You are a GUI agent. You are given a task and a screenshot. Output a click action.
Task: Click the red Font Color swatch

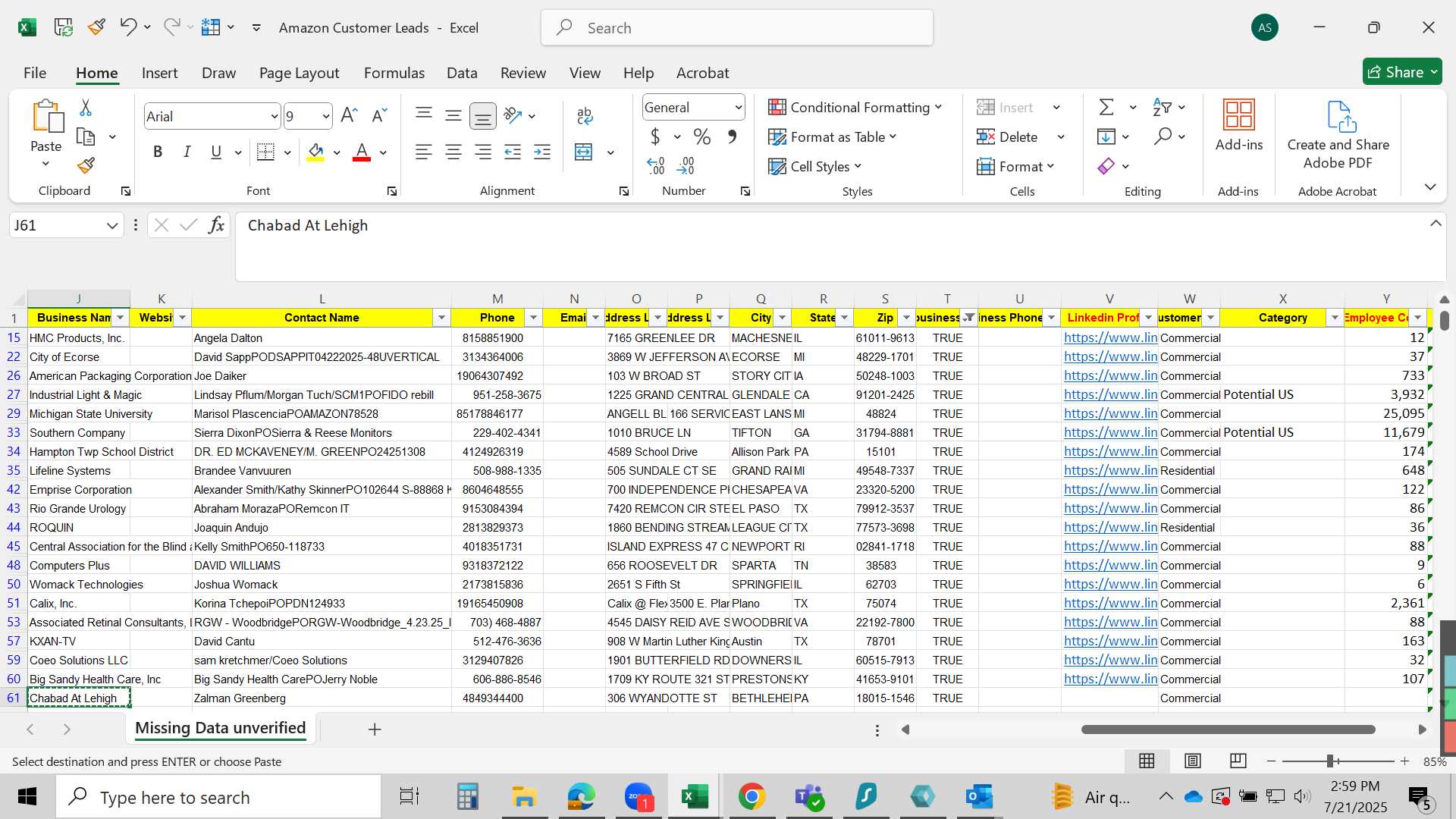pos(362,152)
